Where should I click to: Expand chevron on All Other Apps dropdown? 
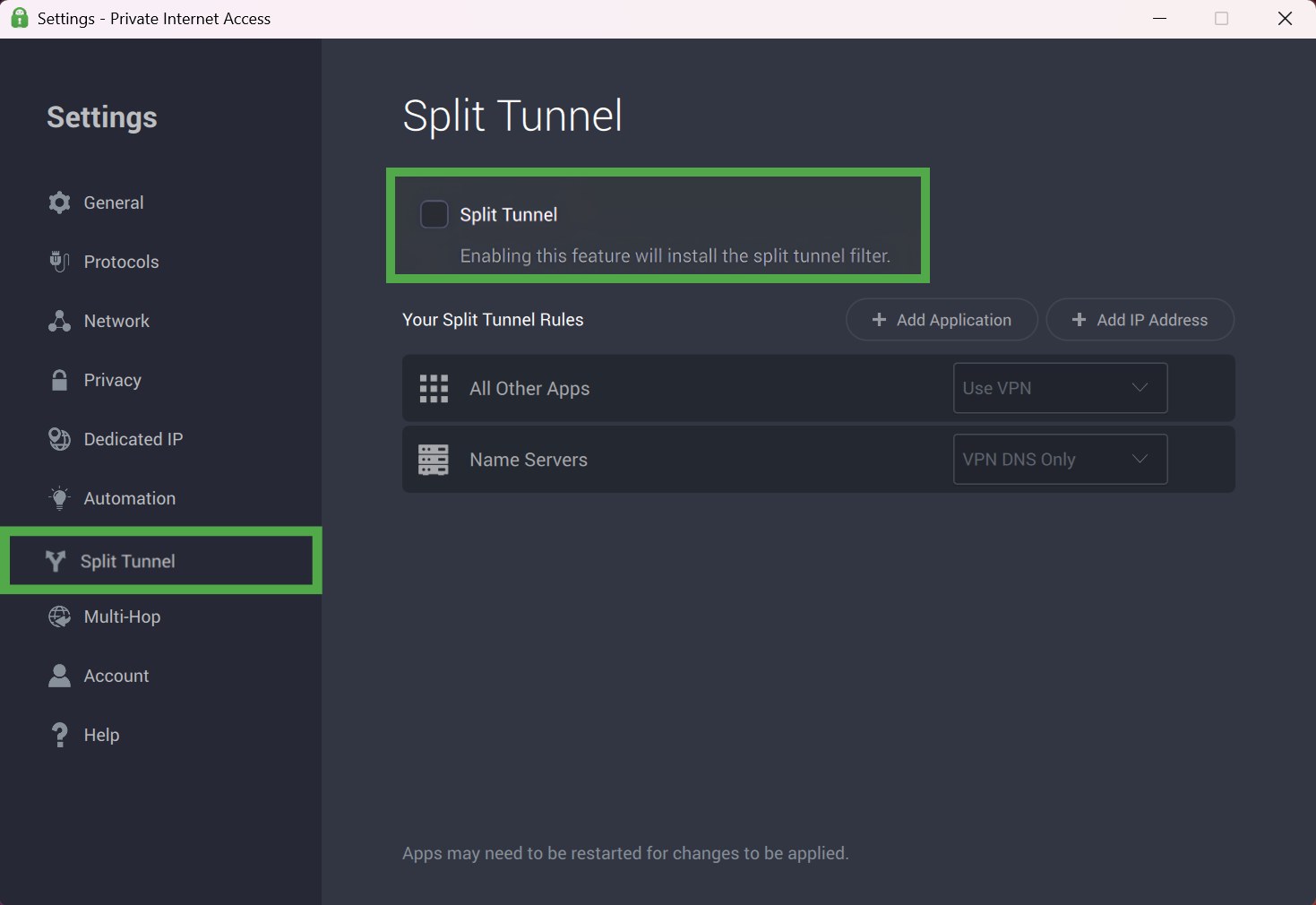[1140, 388]
